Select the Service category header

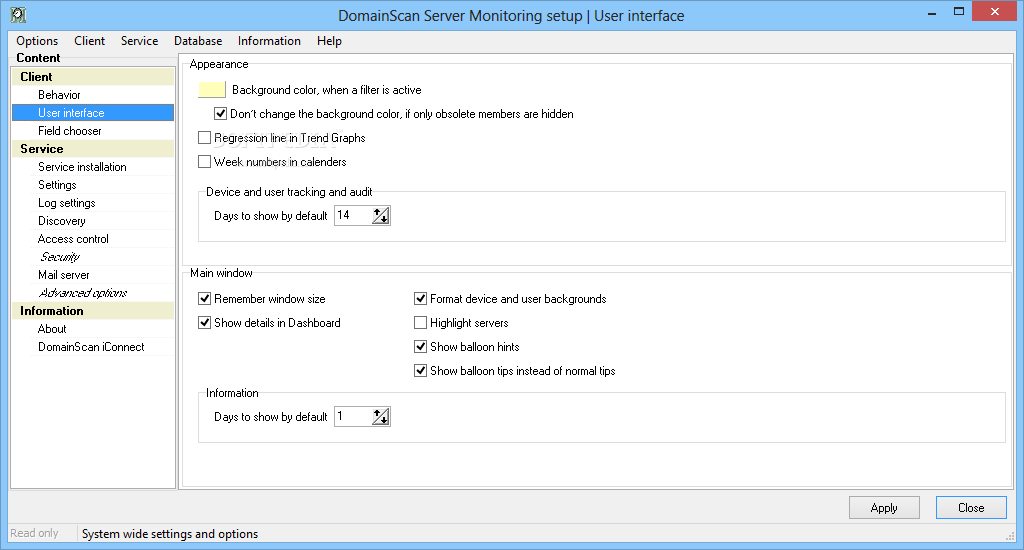pyautogui.click(x=93, y=149)
